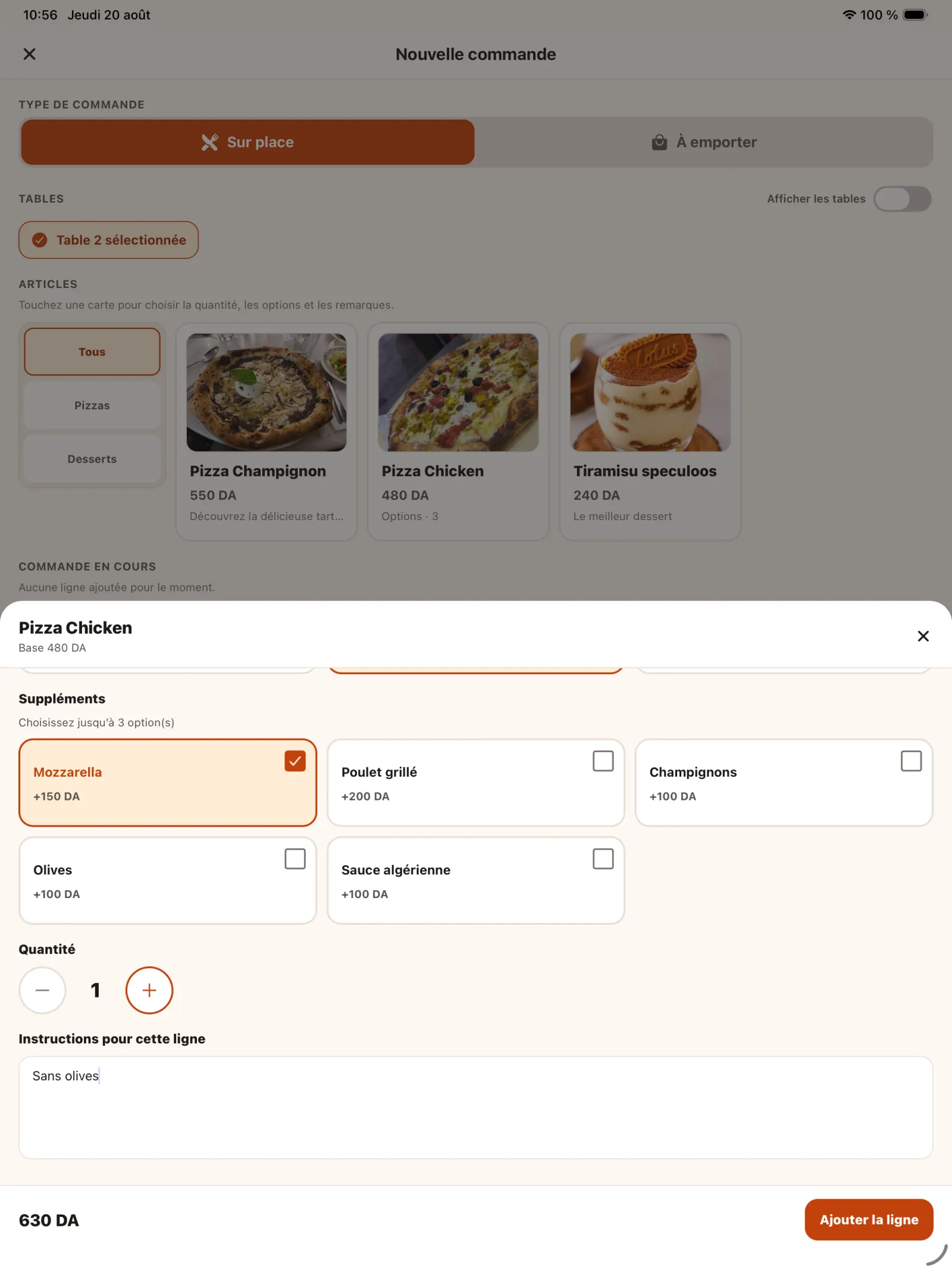Decrease quantity with the minus button
This screenshot has height=1270, width=952.
pos(42,990)
